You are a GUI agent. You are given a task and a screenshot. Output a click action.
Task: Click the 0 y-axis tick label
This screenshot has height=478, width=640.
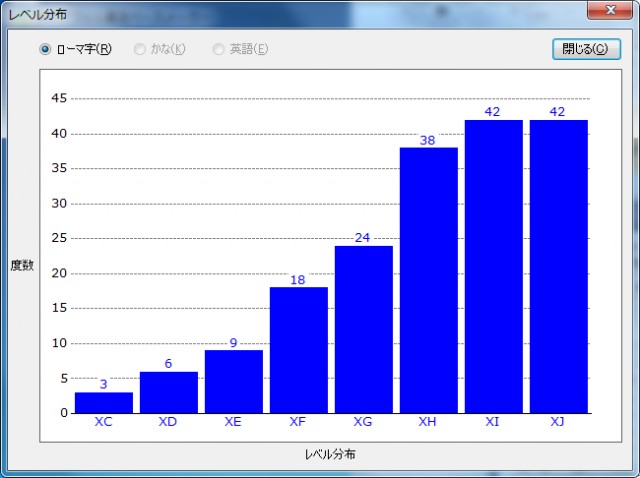pyautogui.click(x=64, y=413)
